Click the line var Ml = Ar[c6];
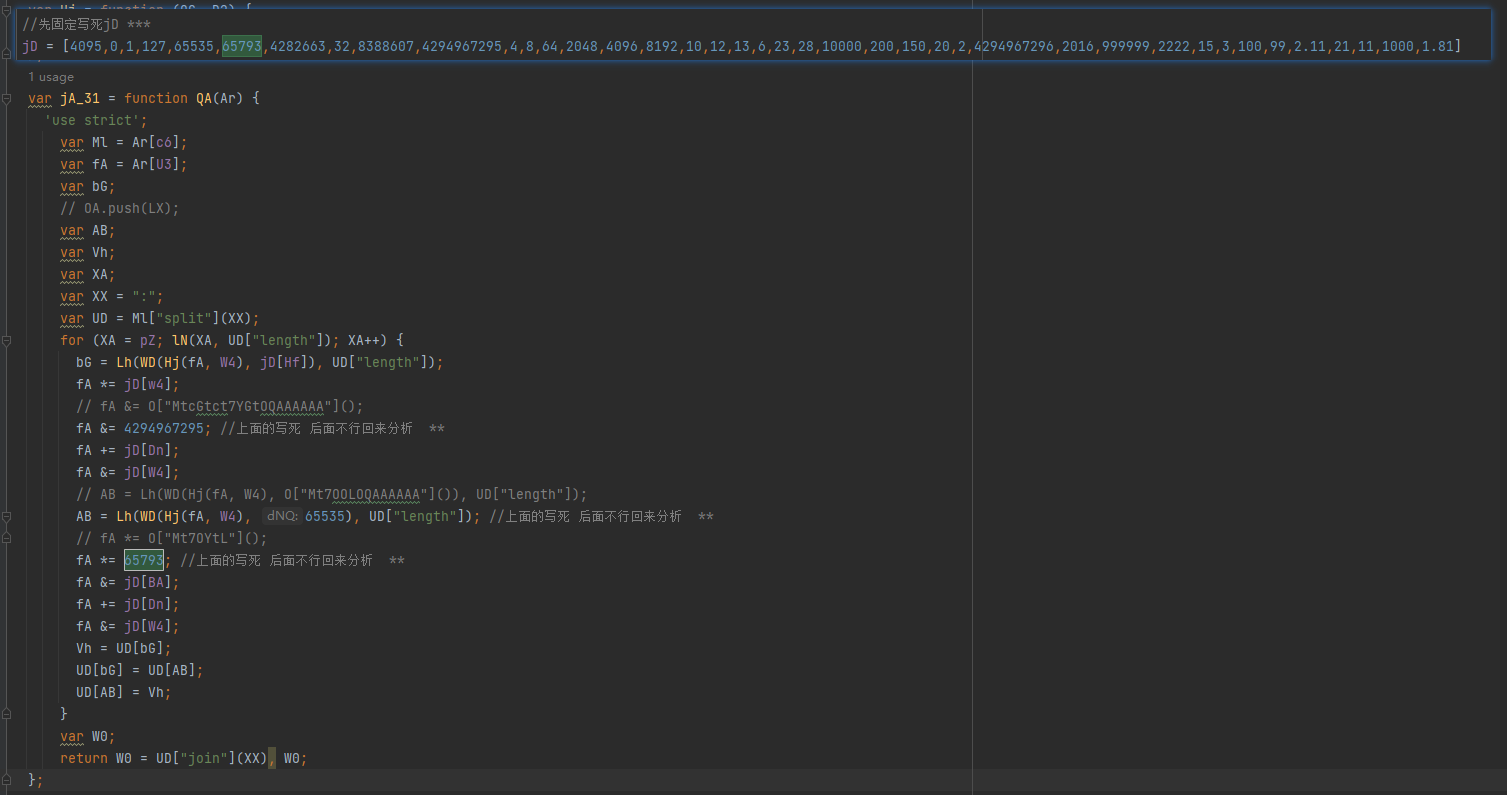This screenshot has height=795, width=1507. coord(124,142)
